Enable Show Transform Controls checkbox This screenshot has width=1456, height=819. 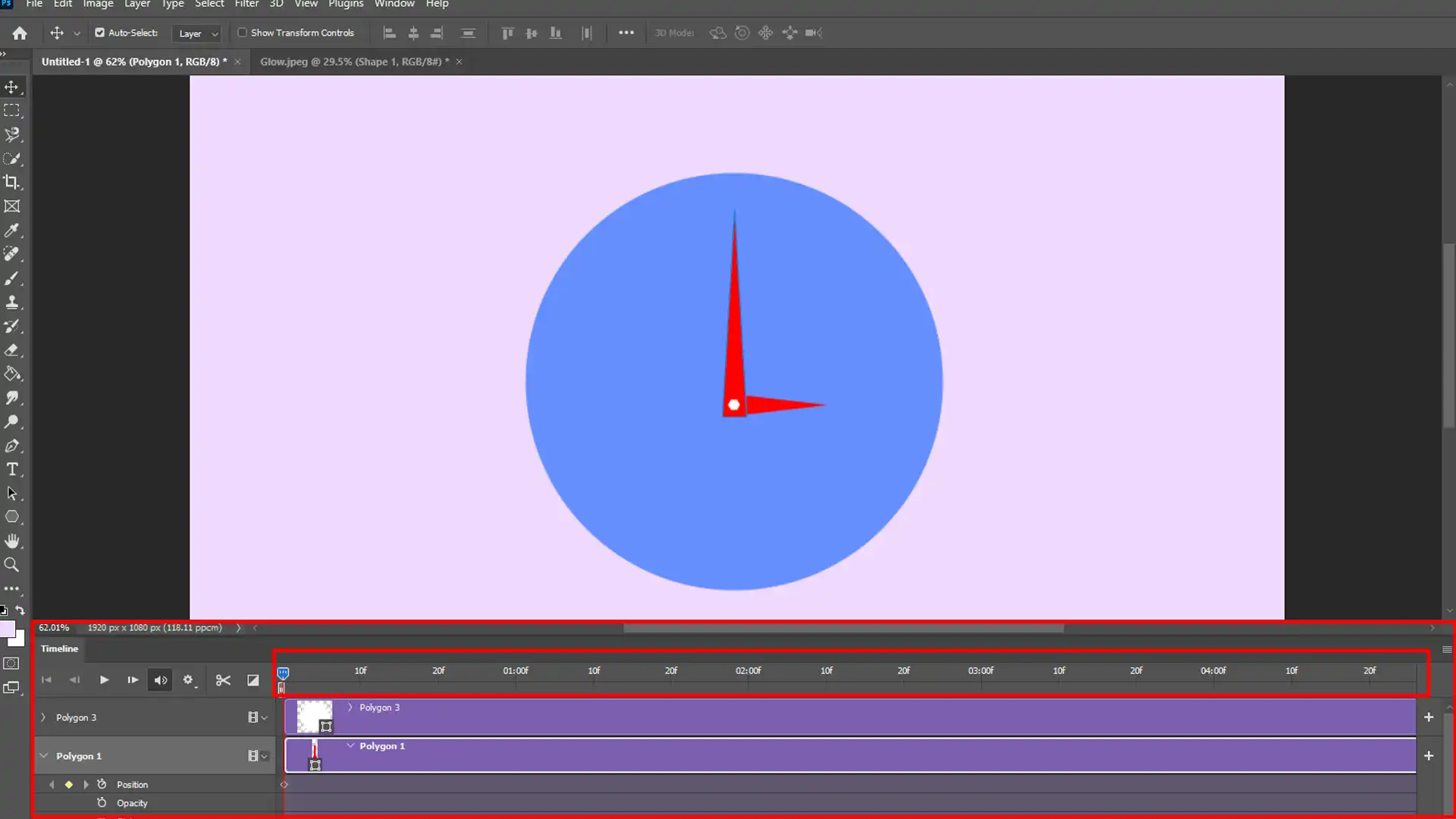(x=242, y=33)
